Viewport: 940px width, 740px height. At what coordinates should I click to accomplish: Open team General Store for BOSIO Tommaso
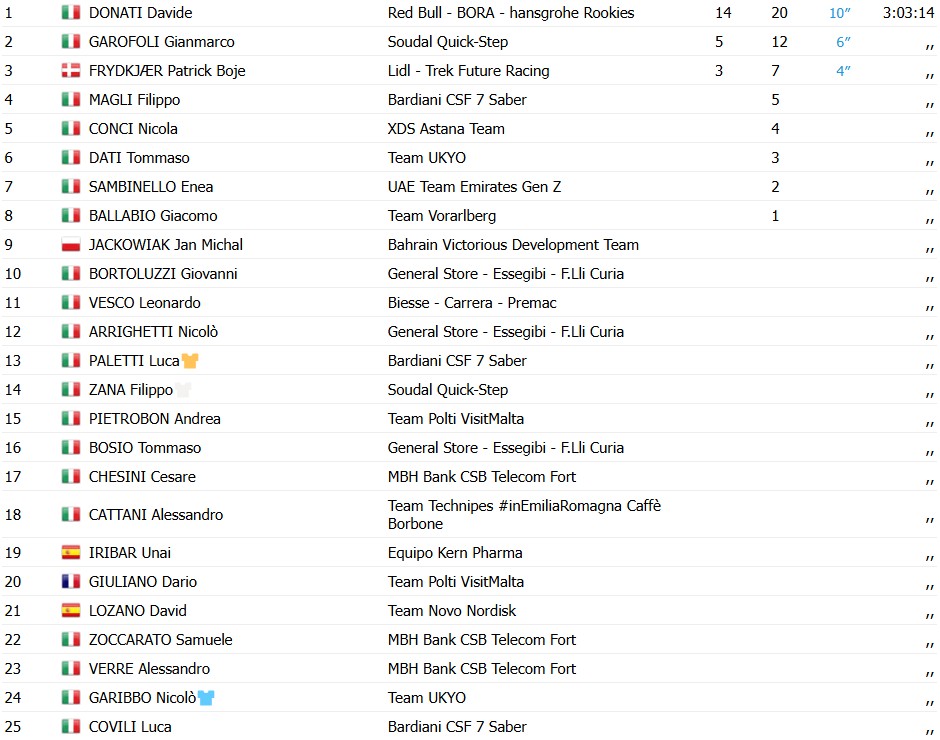[x=505, y=447]
